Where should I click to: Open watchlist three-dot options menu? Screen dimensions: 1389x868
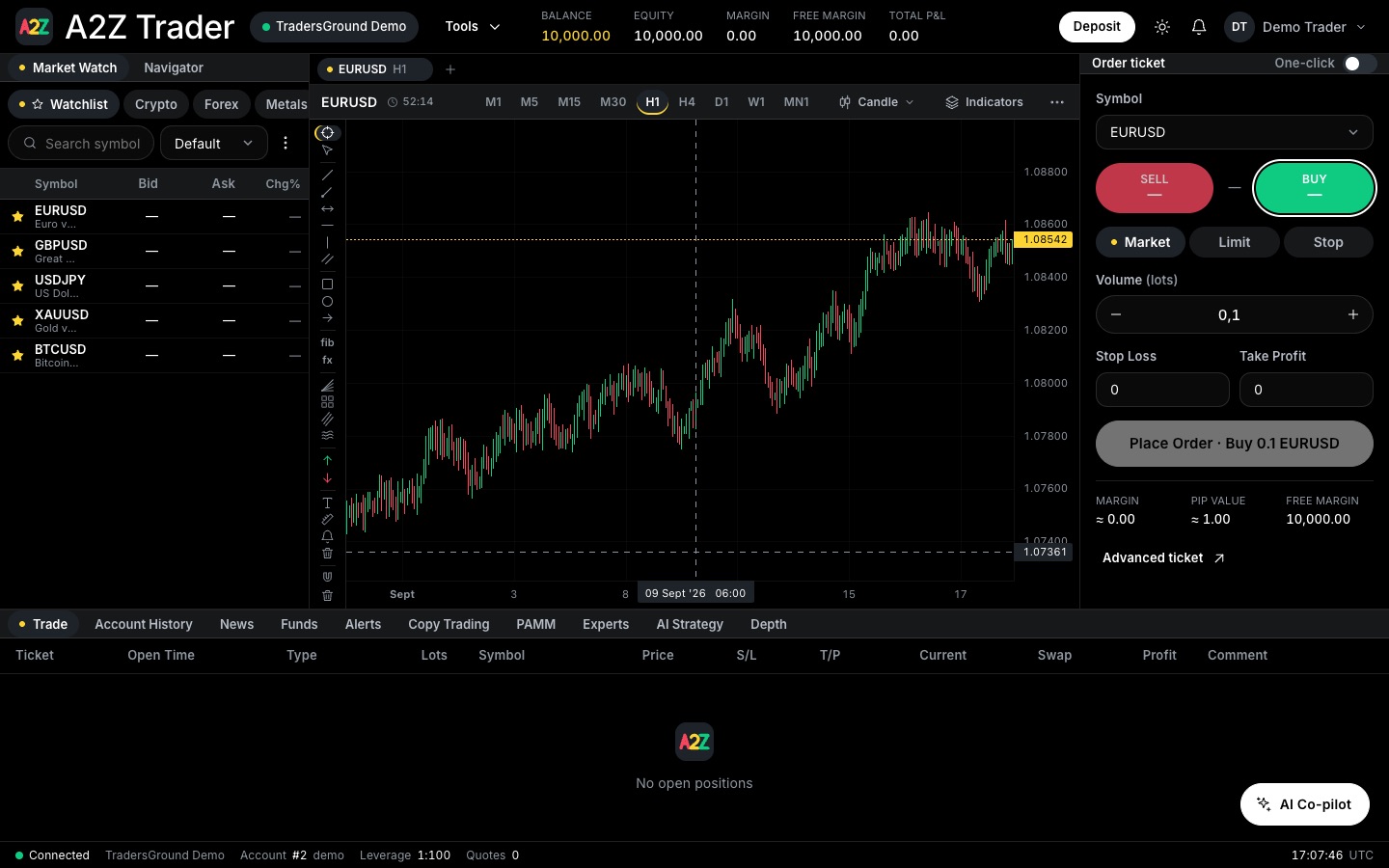click(x=286, y=143)
